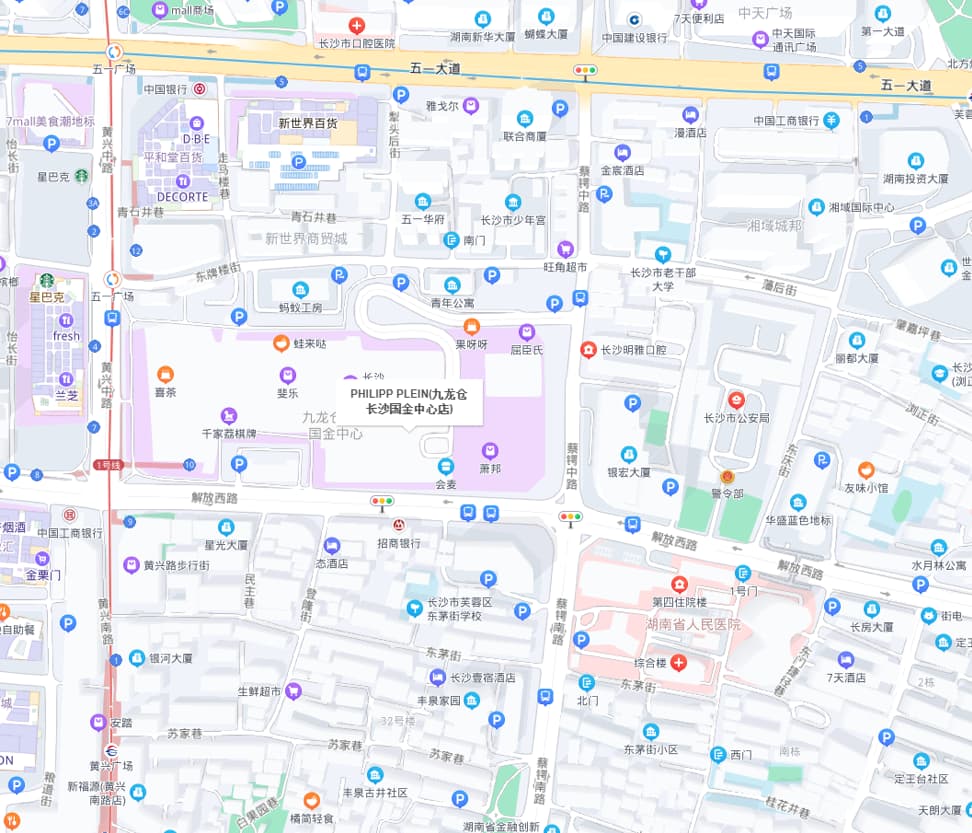
Task: Open the 丽都大厦 building marker
Action: 857,340
